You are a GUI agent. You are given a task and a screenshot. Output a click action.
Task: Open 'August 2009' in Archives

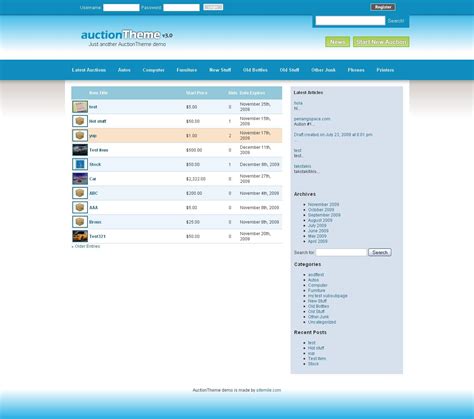click(x=320, y=220)
